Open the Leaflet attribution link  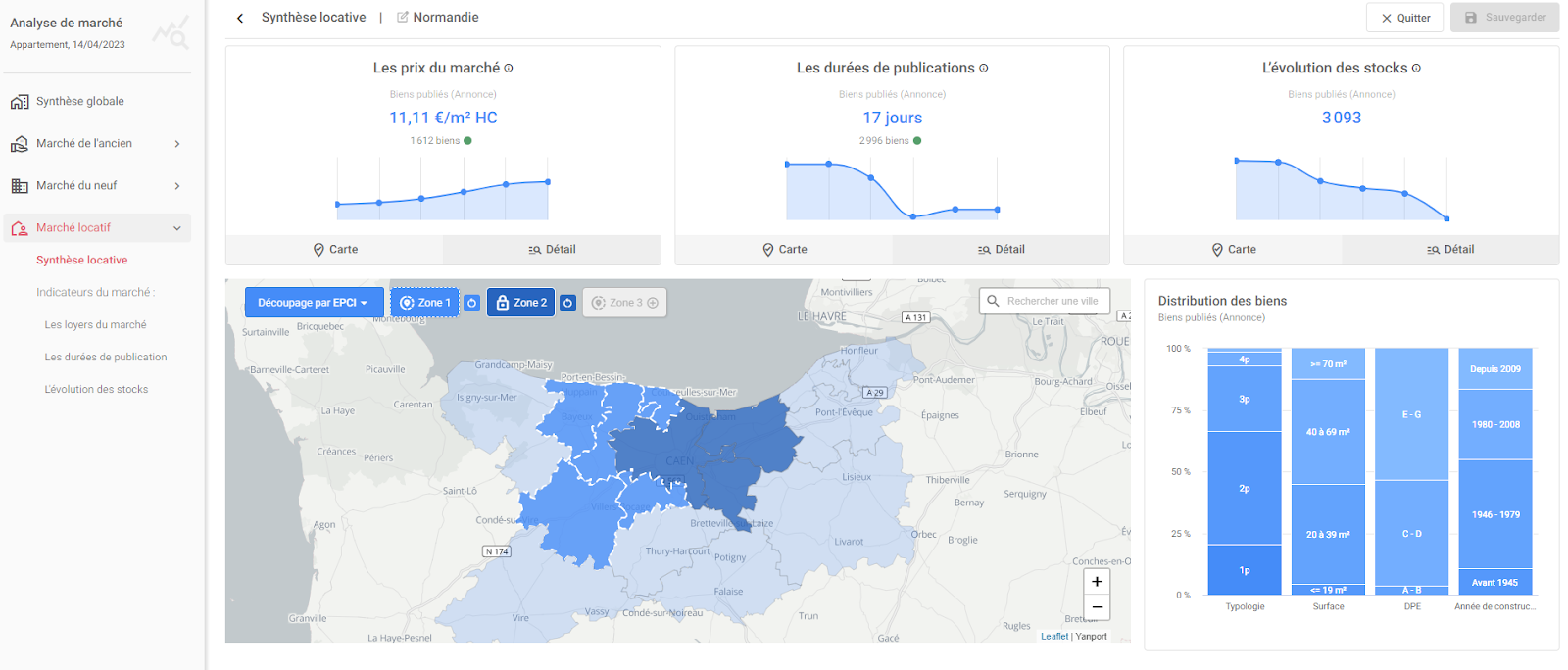pyautogui.click(x=1054, y=637)
